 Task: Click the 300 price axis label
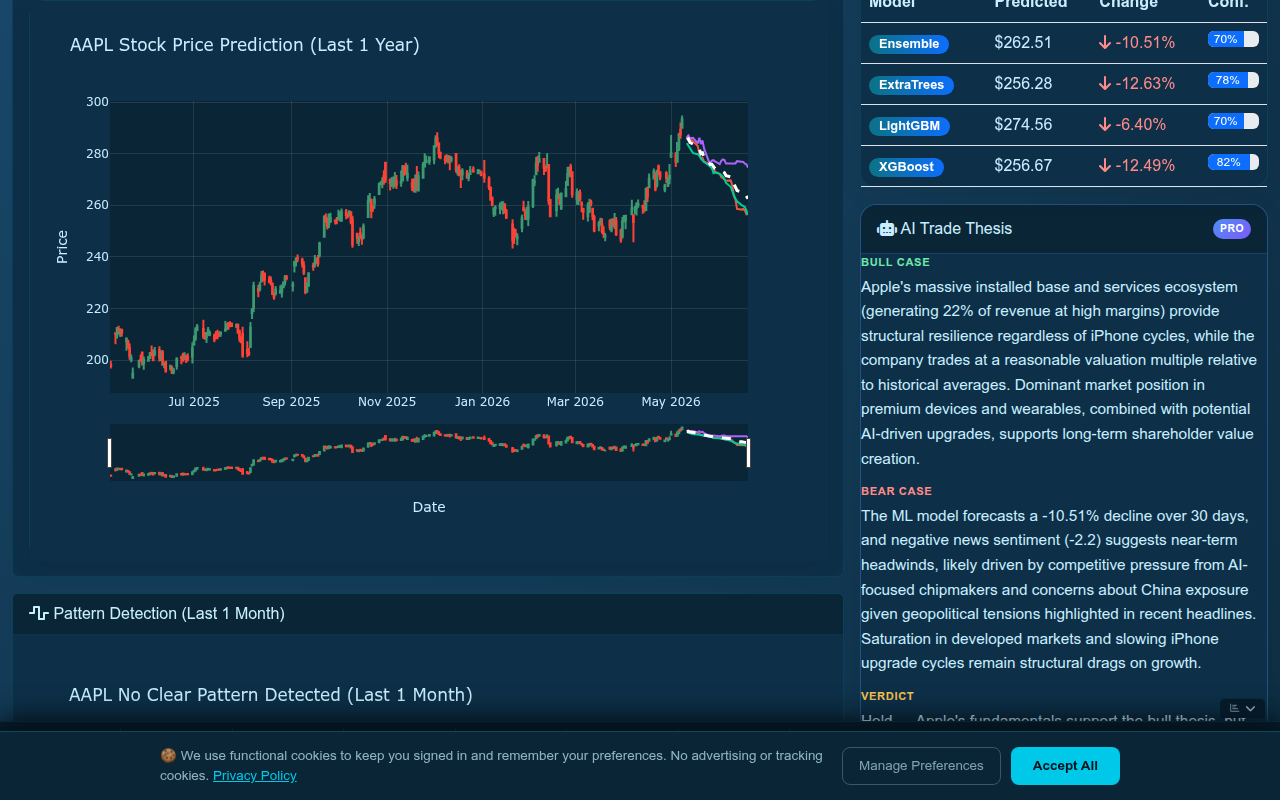point(97,102)
